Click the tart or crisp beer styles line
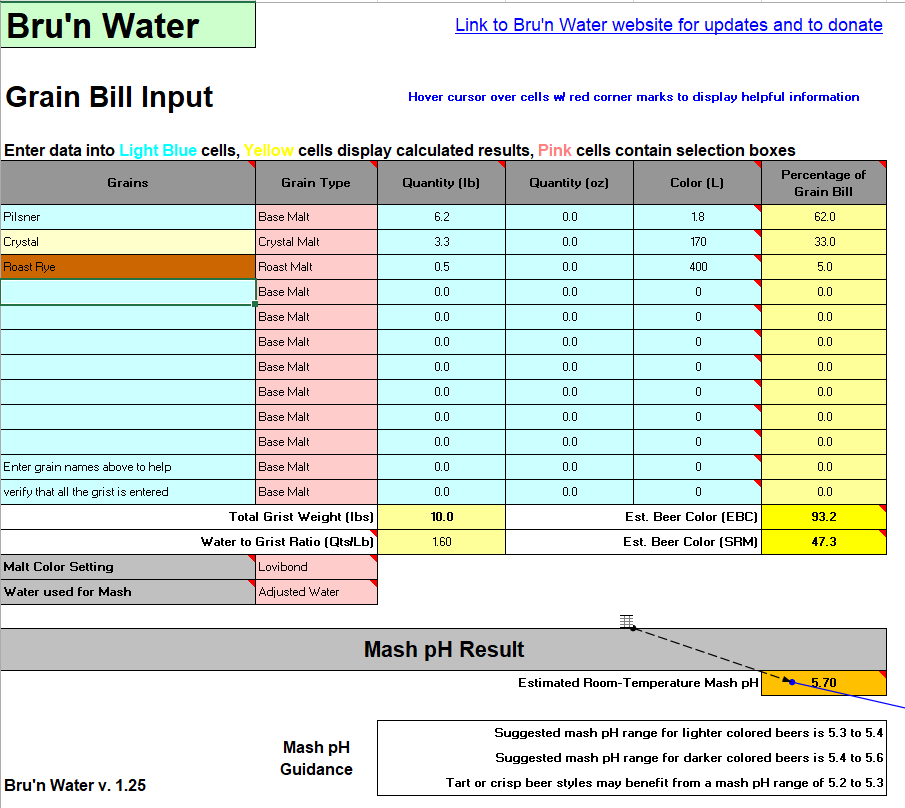This screenshot has height=808, width=905. (x=664, y=783)
